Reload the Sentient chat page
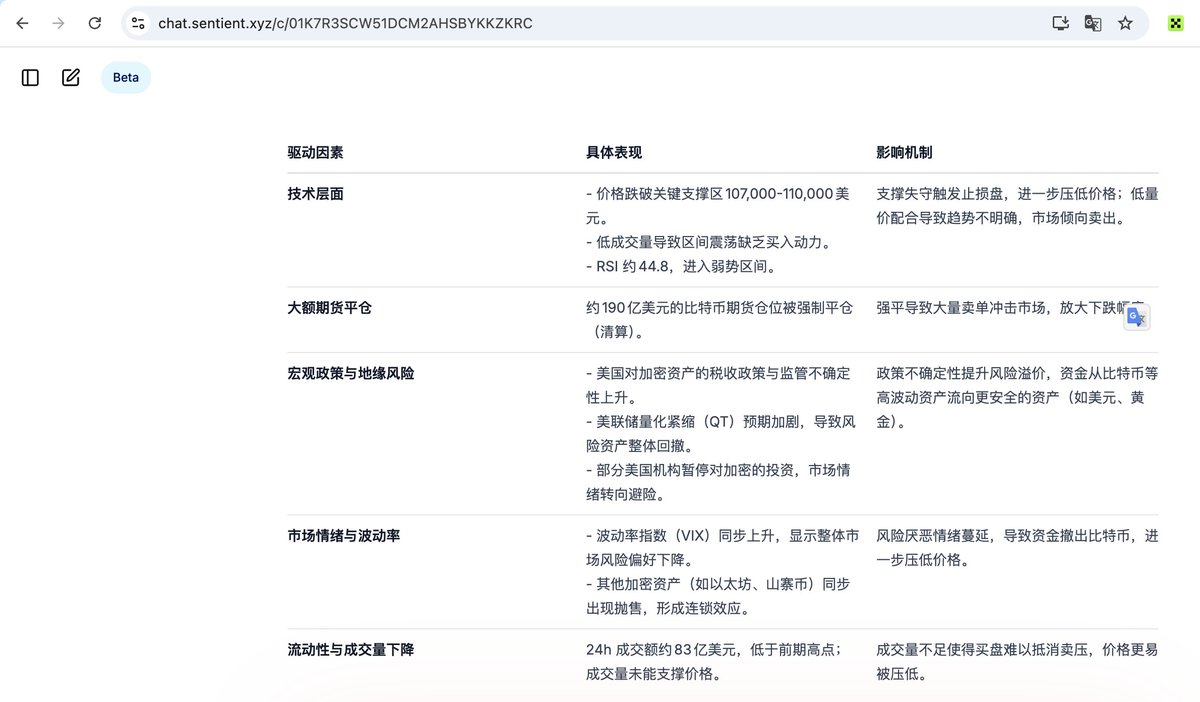The width and height of the screenshot is (1200, 702). coord(94,23)
